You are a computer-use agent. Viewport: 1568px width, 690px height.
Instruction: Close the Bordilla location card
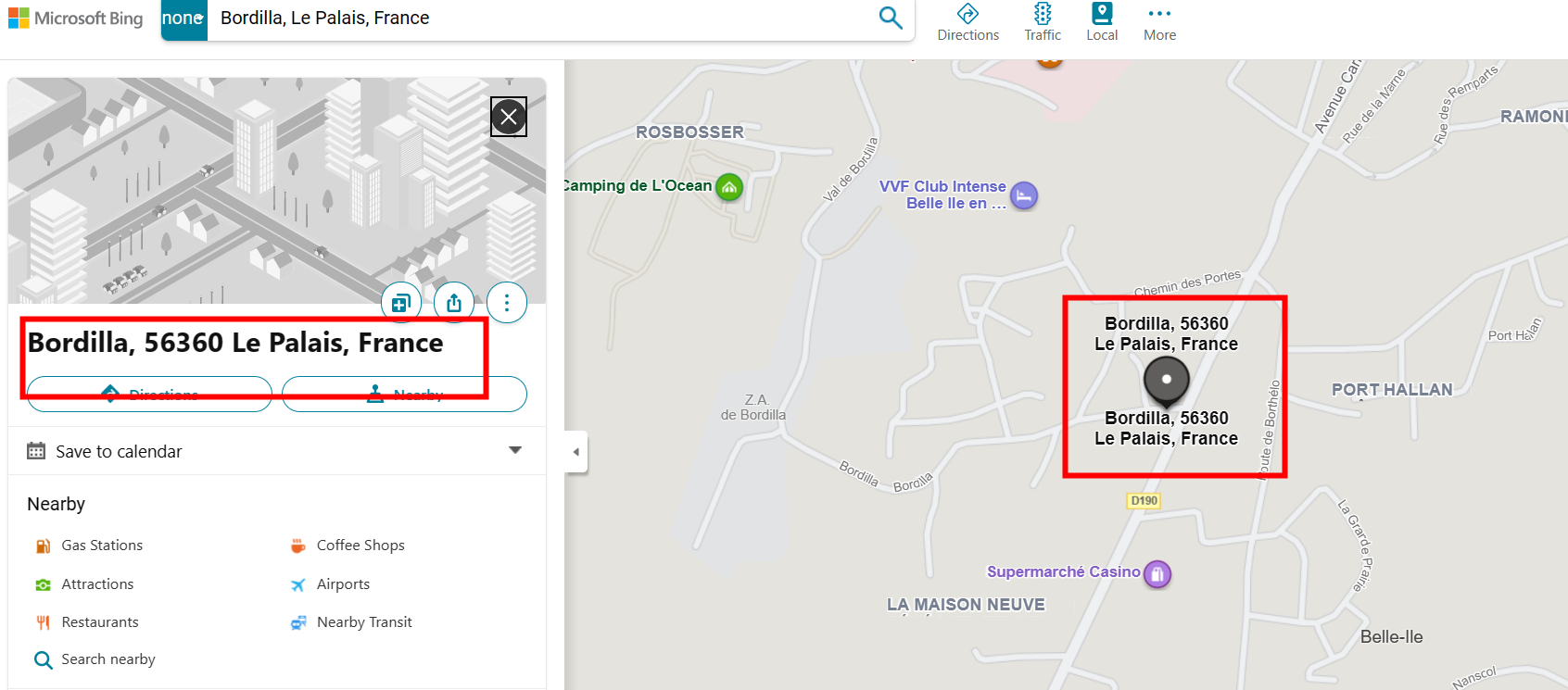pos(509,117)
